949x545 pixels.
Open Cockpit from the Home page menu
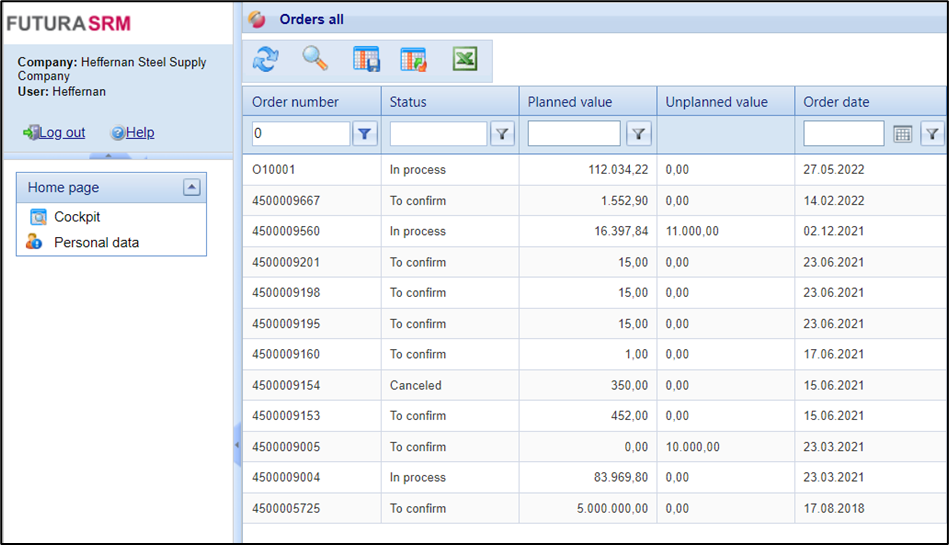point(77,217)
